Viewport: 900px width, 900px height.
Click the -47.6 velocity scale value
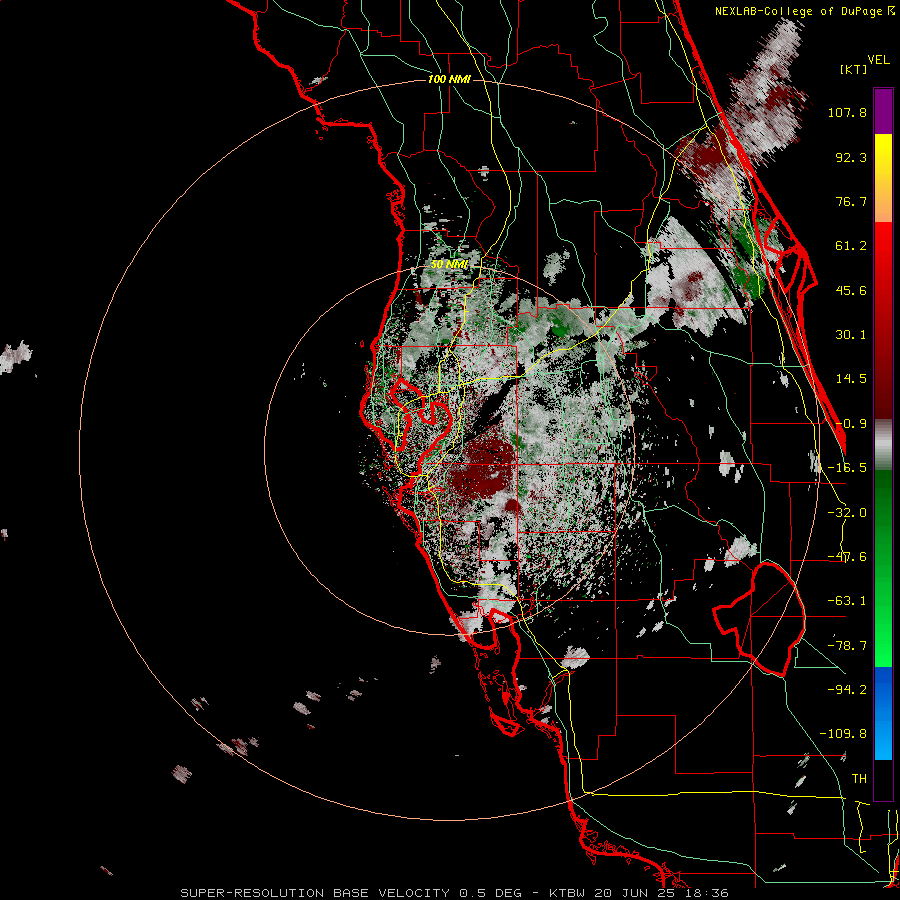(x=847, y=557)
